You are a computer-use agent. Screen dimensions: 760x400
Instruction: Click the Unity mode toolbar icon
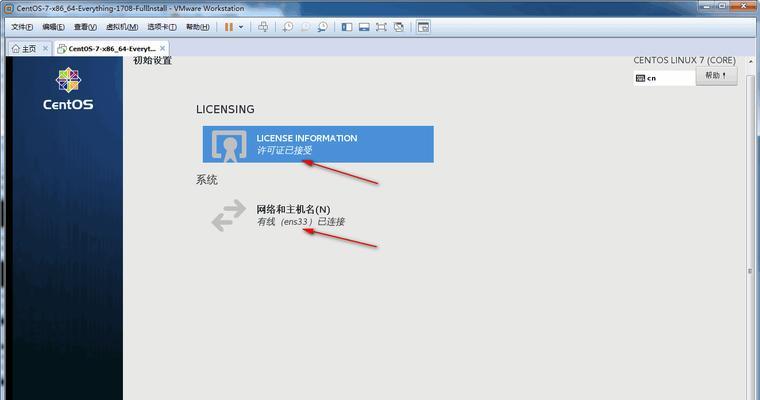[x=399, y=27]
